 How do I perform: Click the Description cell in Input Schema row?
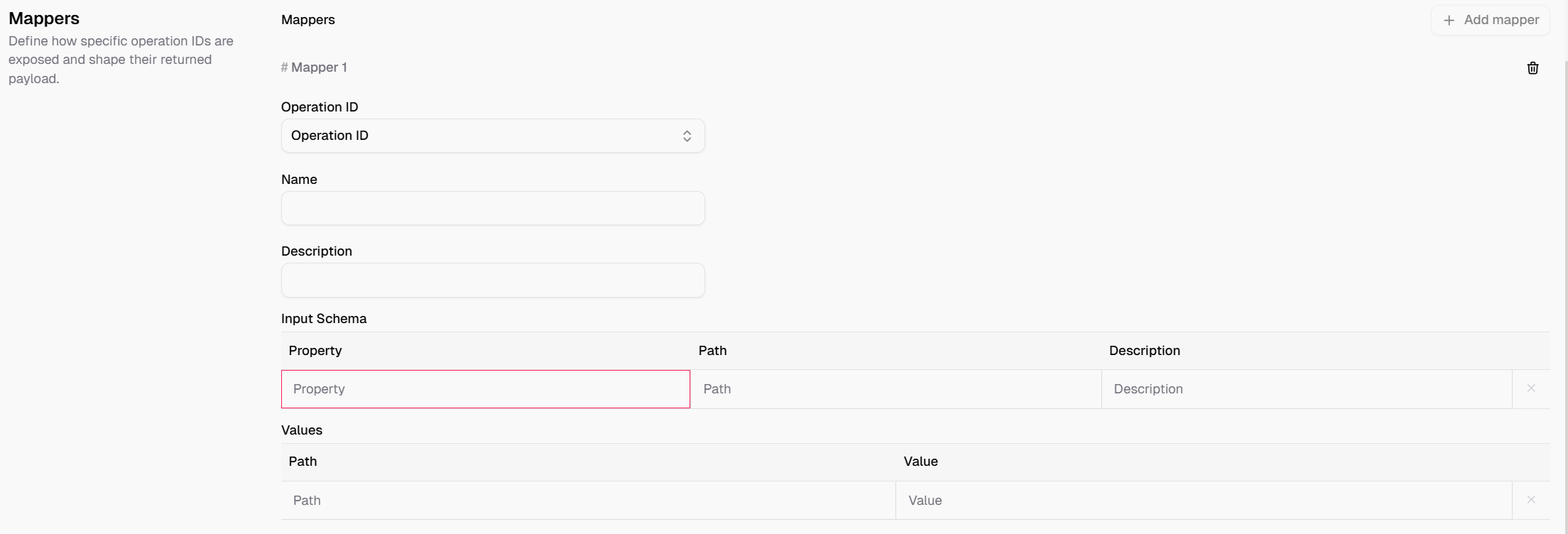point(1307,389)
